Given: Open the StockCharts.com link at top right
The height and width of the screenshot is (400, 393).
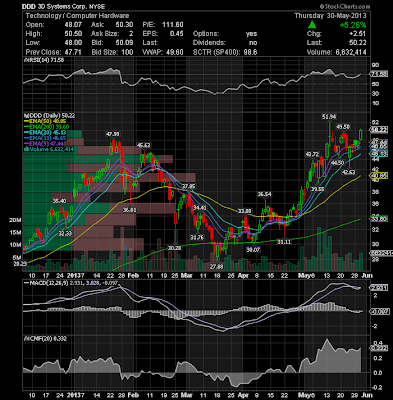Looking at the screenshot, I should click(x=345, y=6).
